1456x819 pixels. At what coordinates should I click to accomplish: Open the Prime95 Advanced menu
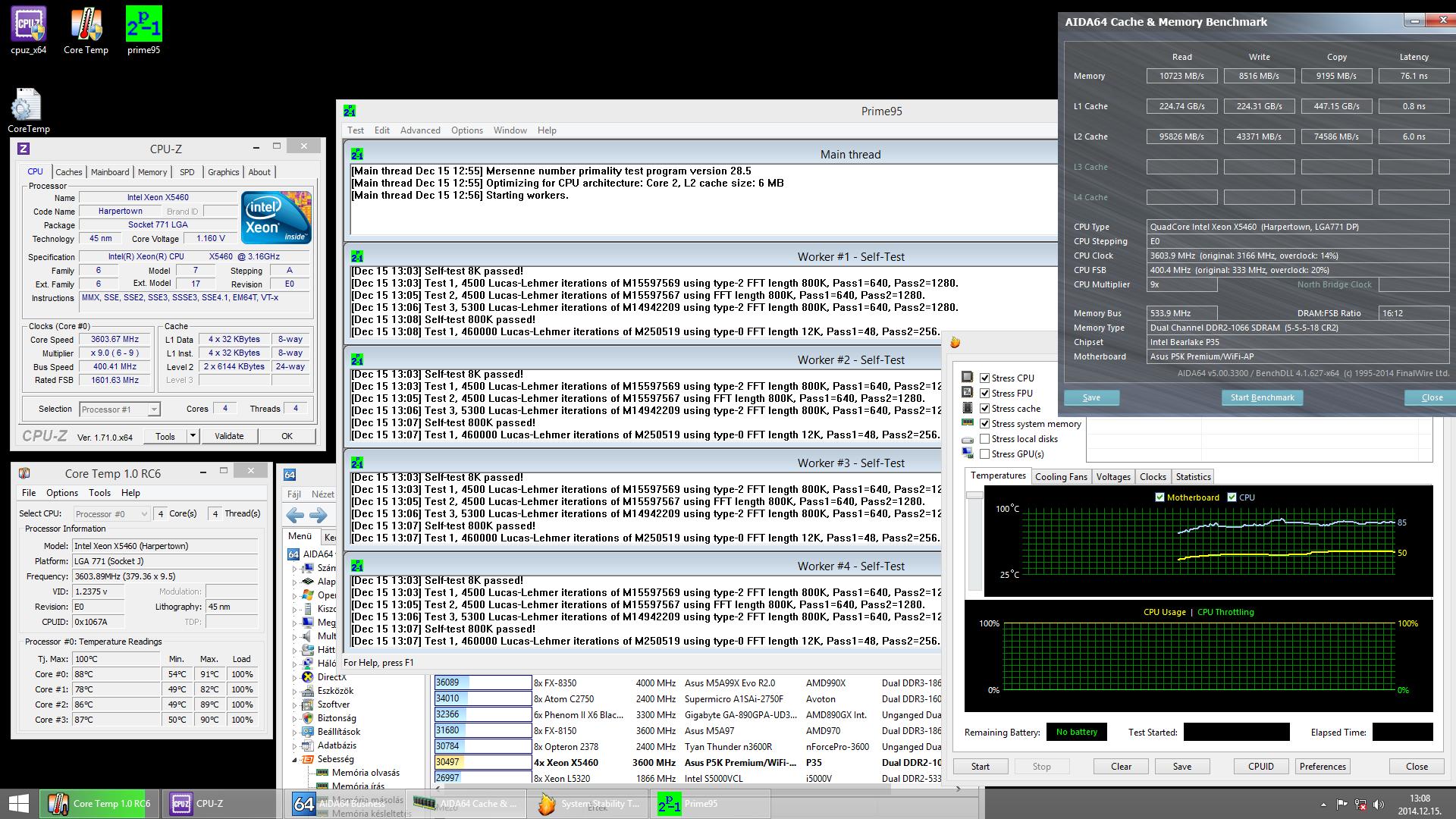pos(420,130)
